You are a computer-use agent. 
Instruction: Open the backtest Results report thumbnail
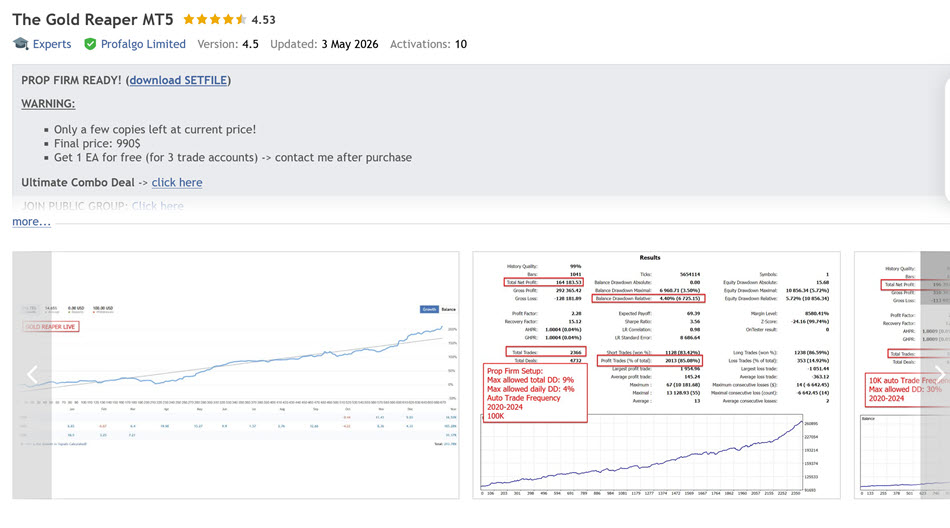656,375
